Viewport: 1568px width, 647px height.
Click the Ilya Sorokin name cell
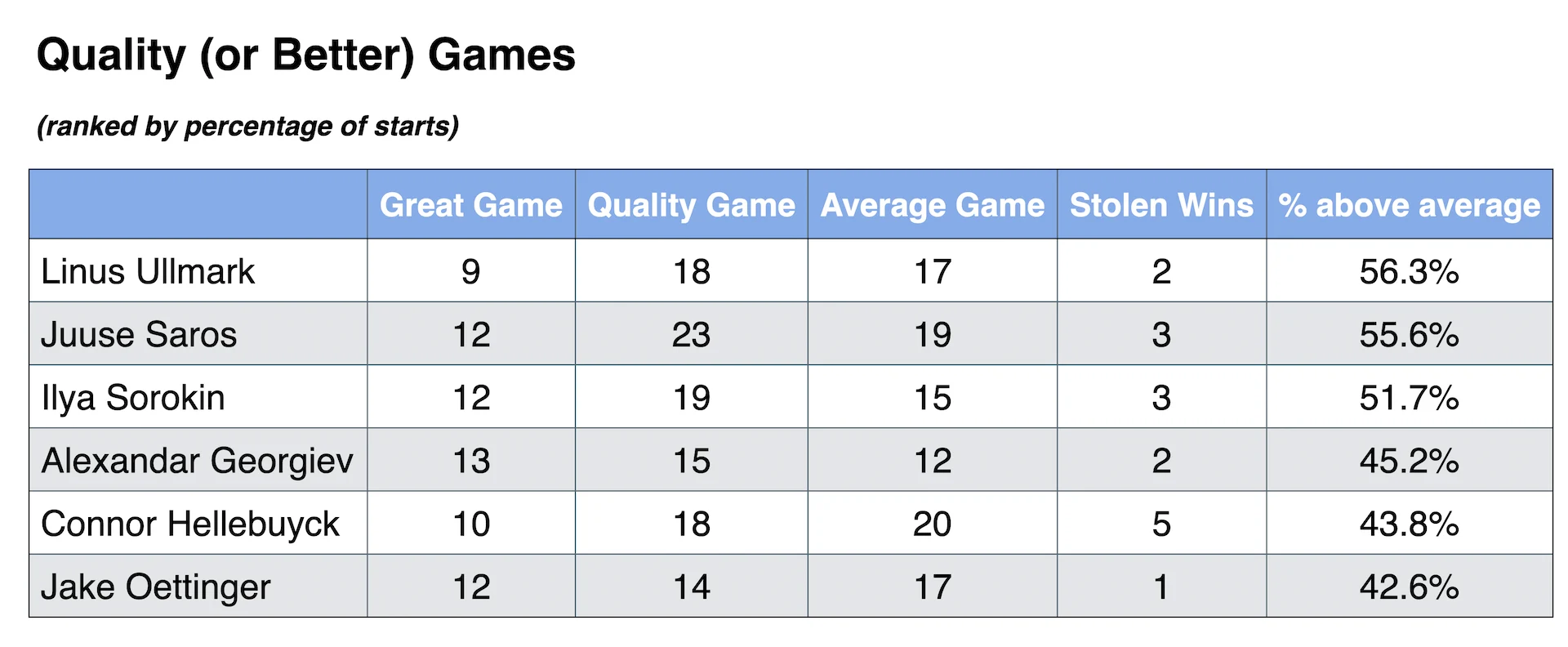133,398
